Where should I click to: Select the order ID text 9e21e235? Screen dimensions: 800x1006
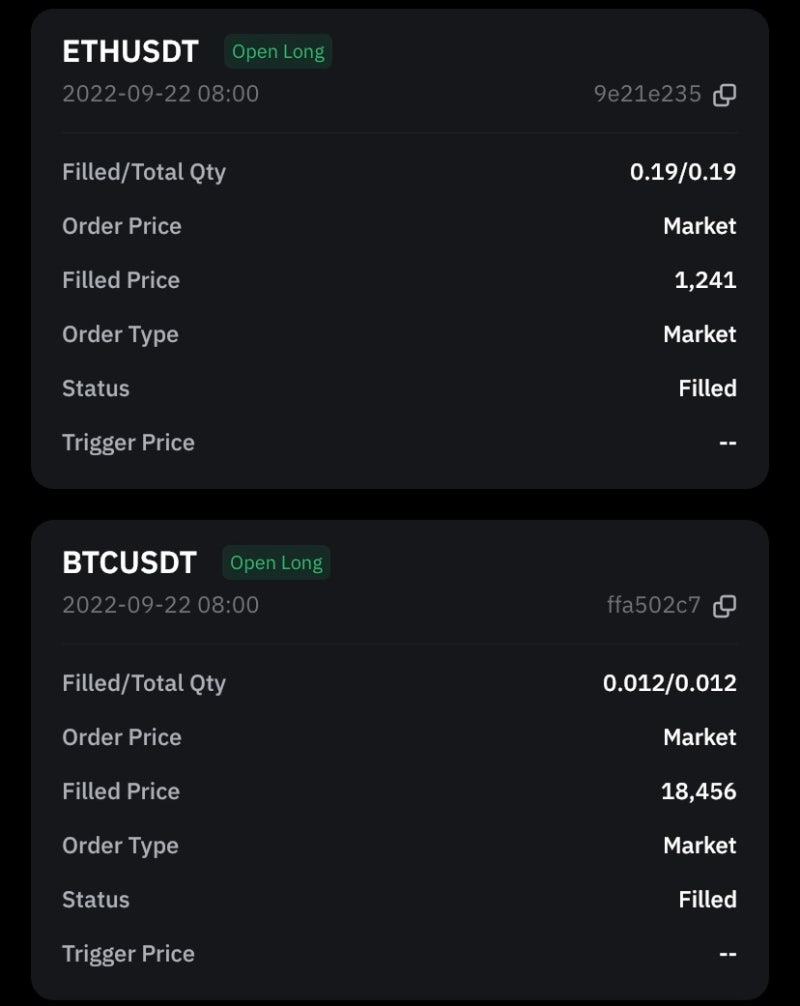click(647, 95)
